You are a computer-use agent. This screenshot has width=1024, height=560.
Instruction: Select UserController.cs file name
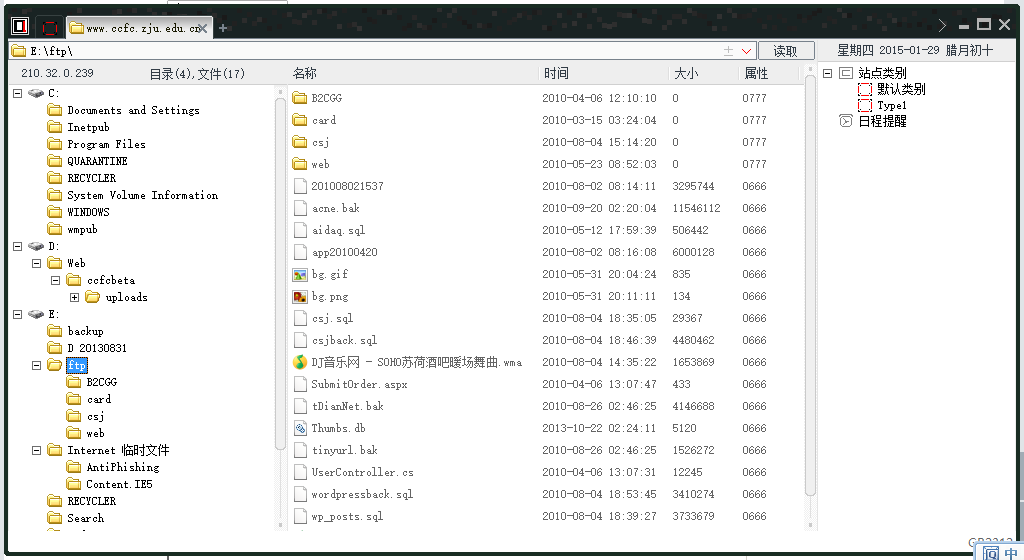coord(362,472)
